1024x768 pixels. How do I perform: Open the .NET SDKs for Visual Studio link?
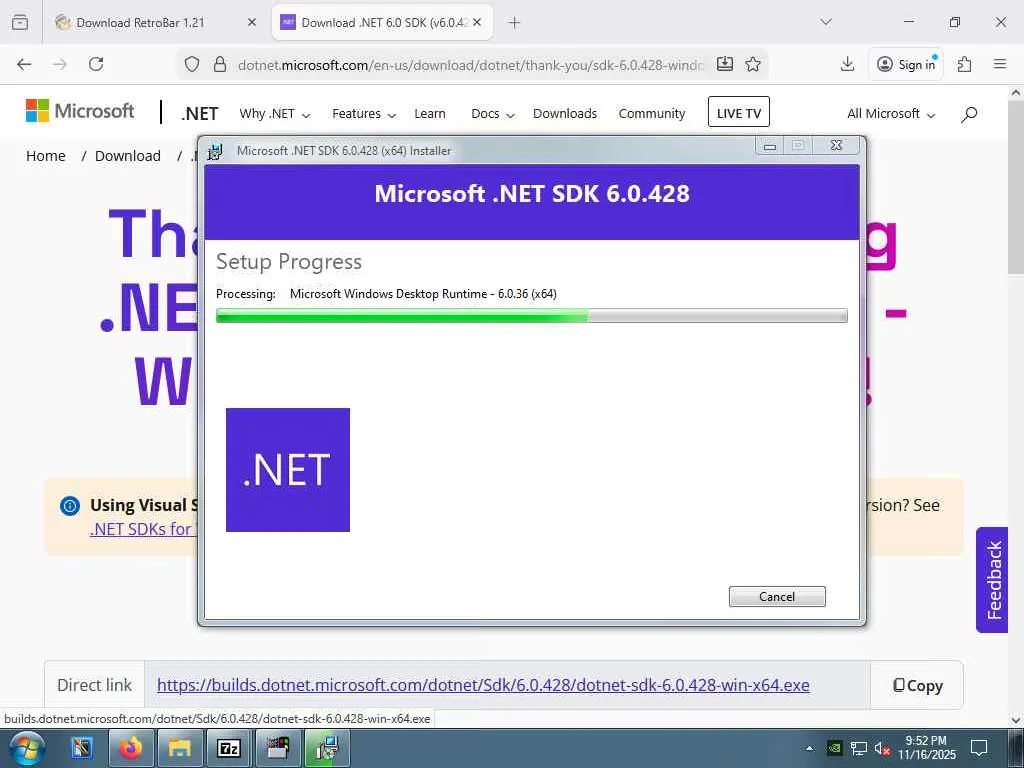[x=144, y=529]
